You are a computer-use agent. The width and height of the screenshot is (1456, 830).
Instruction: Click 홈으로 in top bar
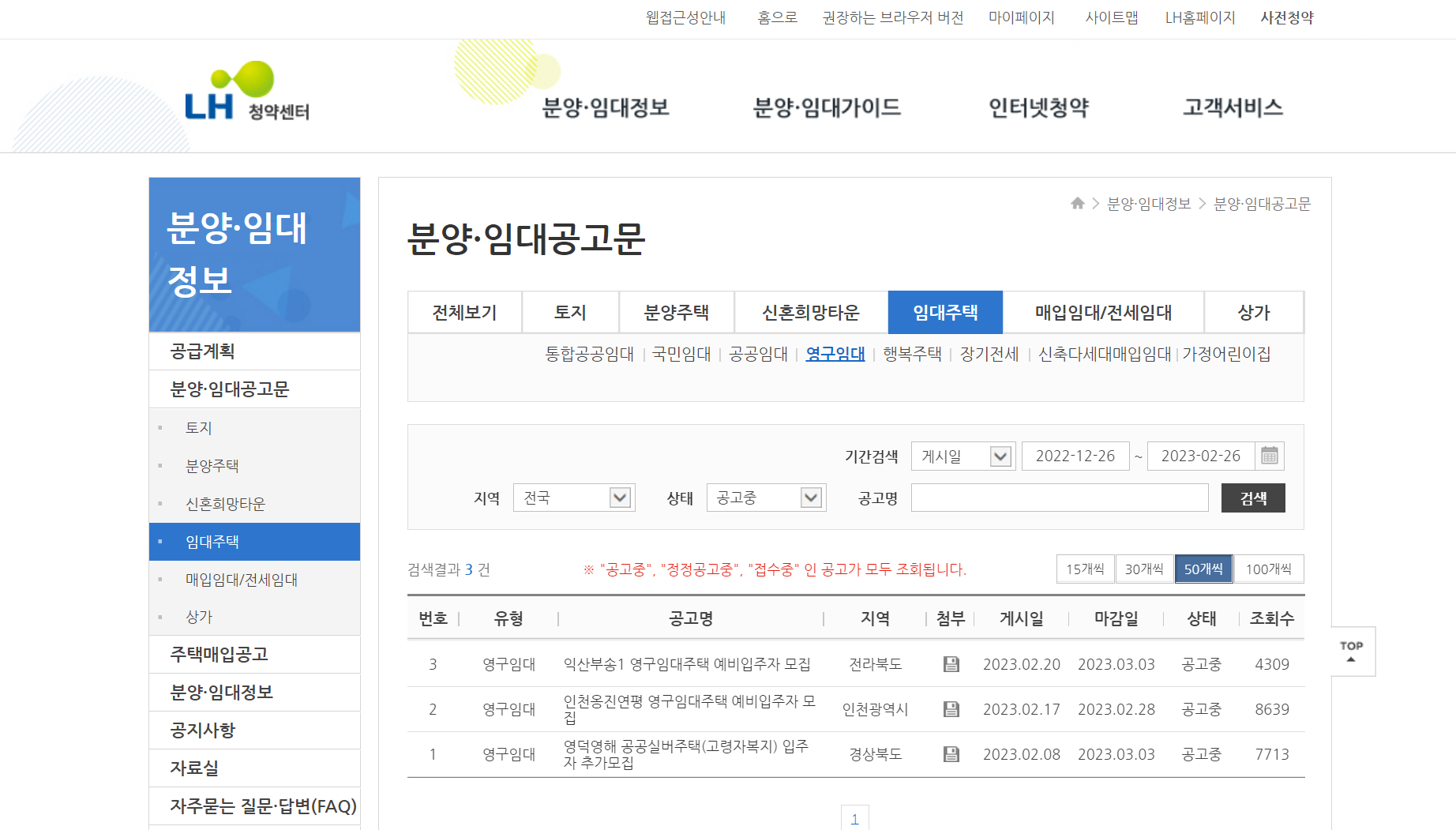777,17
